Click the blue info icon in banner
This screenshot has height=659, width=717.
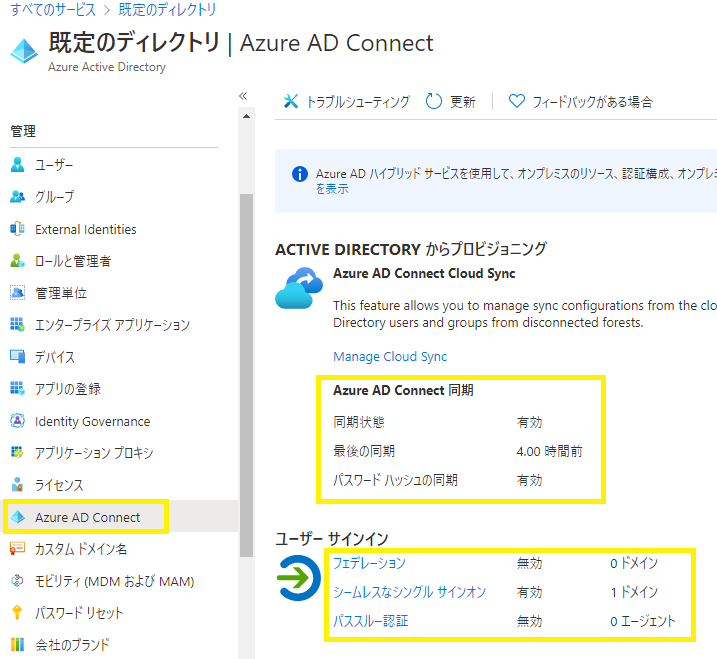click(300, 174)
